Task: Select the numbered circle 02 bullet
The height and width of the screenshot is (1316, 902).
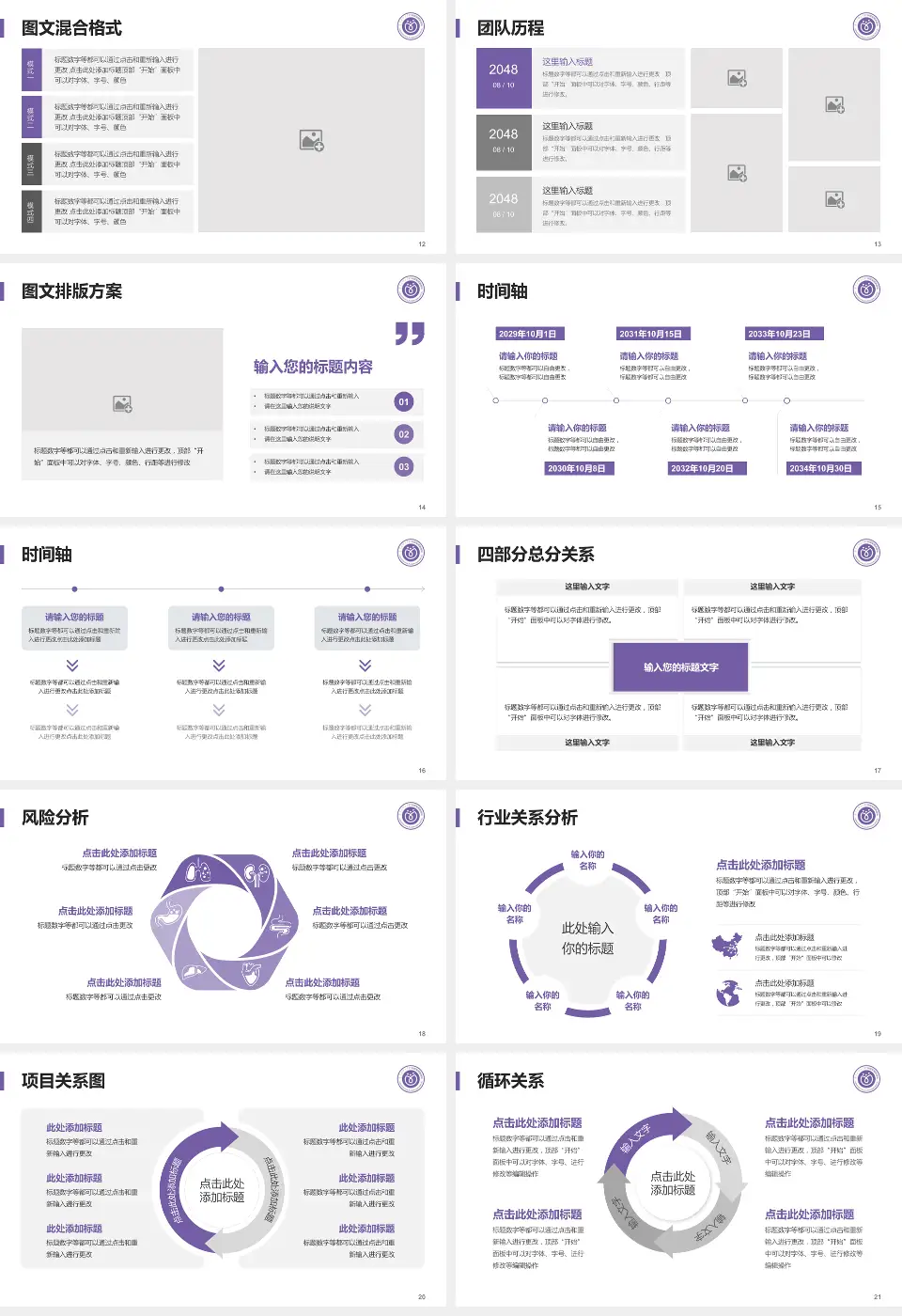Action: pos(404,434)
